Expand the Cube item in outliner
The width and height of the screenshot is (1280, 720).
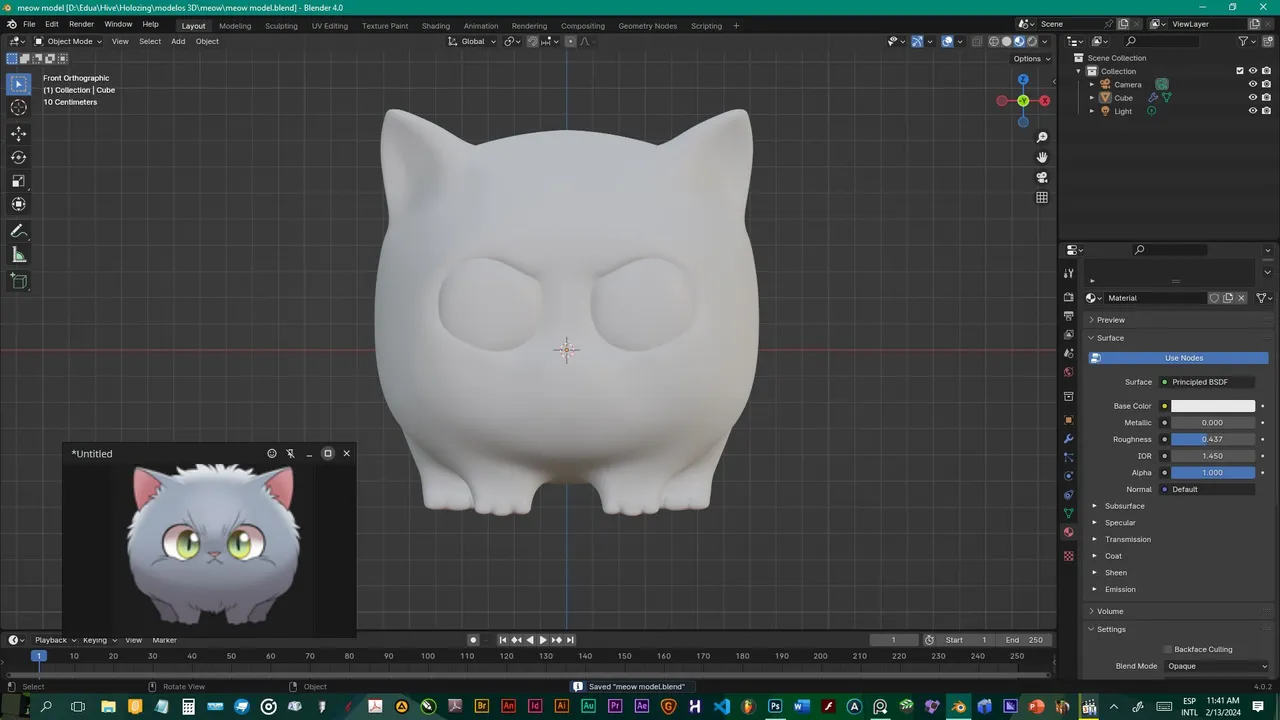pyautogui.click(x=1092, y=98)
